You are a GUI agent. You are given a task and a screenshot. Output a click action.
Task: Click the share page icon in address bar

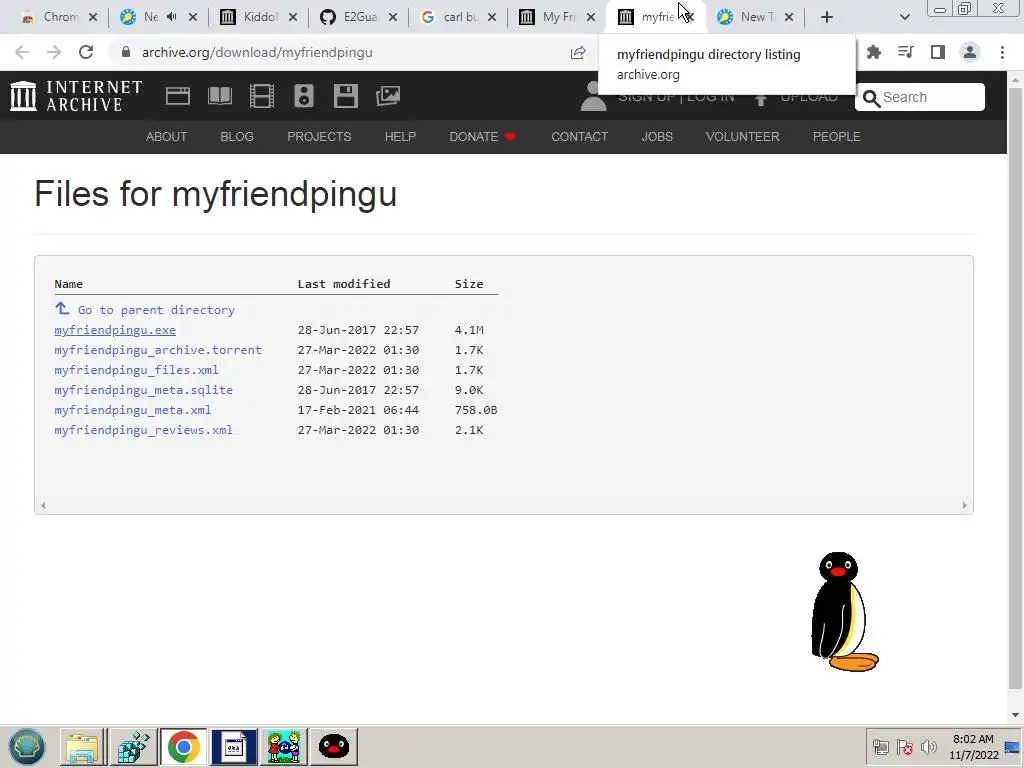578,52
